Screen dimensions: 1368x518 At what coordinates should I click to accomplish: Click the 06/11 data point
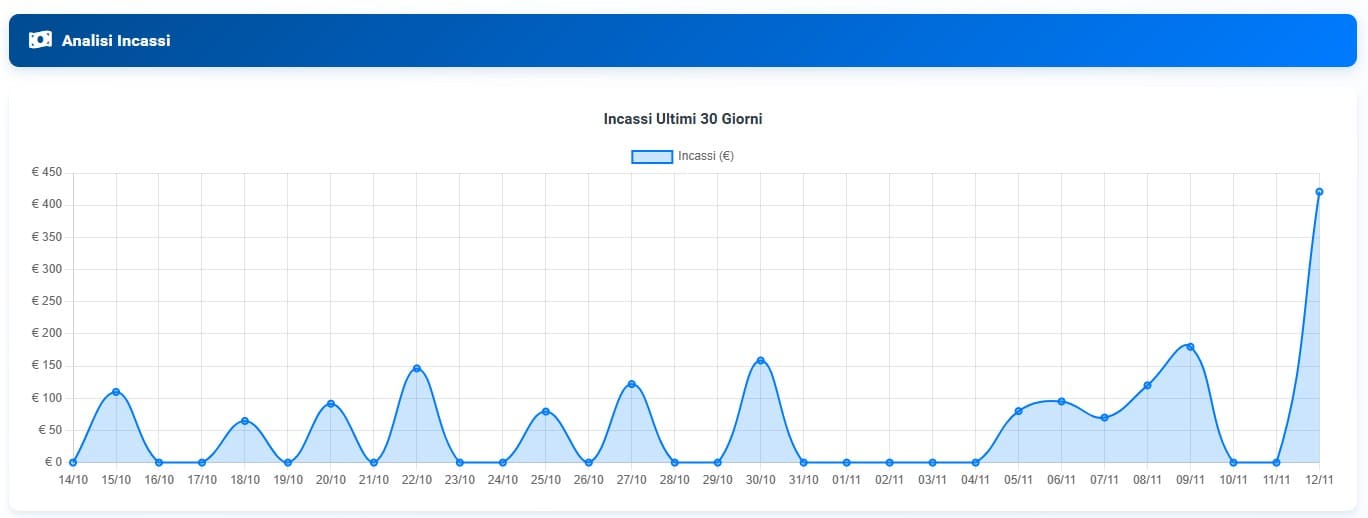[1061, 401]
